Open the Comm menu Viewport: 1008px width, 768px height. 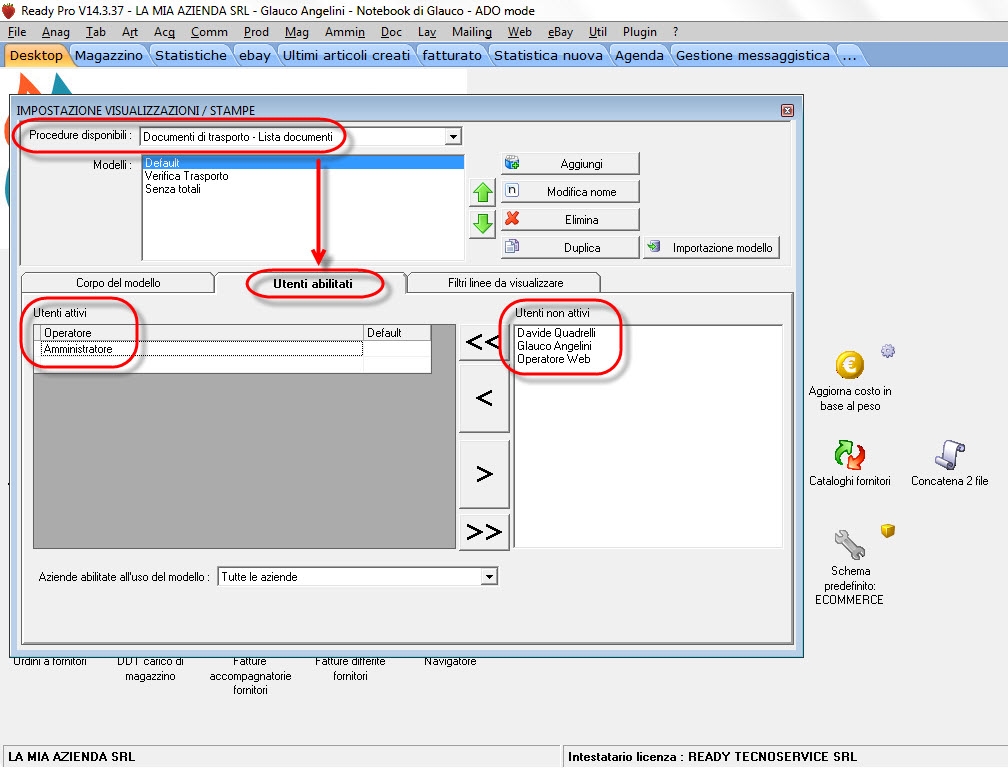pyautogui.click(x=210, y=31)
